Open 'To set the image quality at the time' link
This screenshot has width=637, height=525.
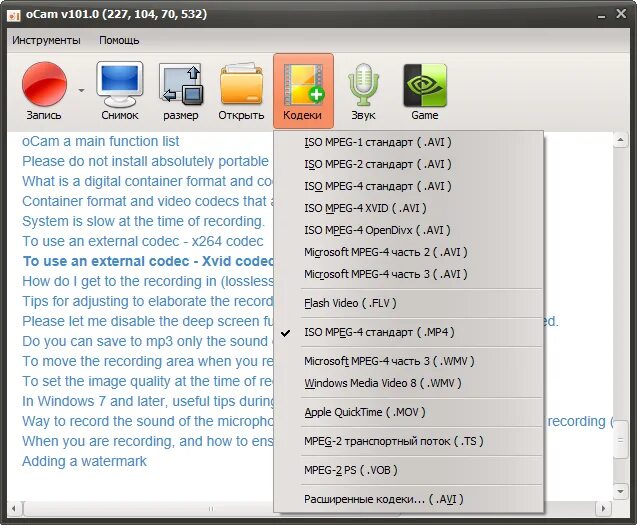coord(147,381)
